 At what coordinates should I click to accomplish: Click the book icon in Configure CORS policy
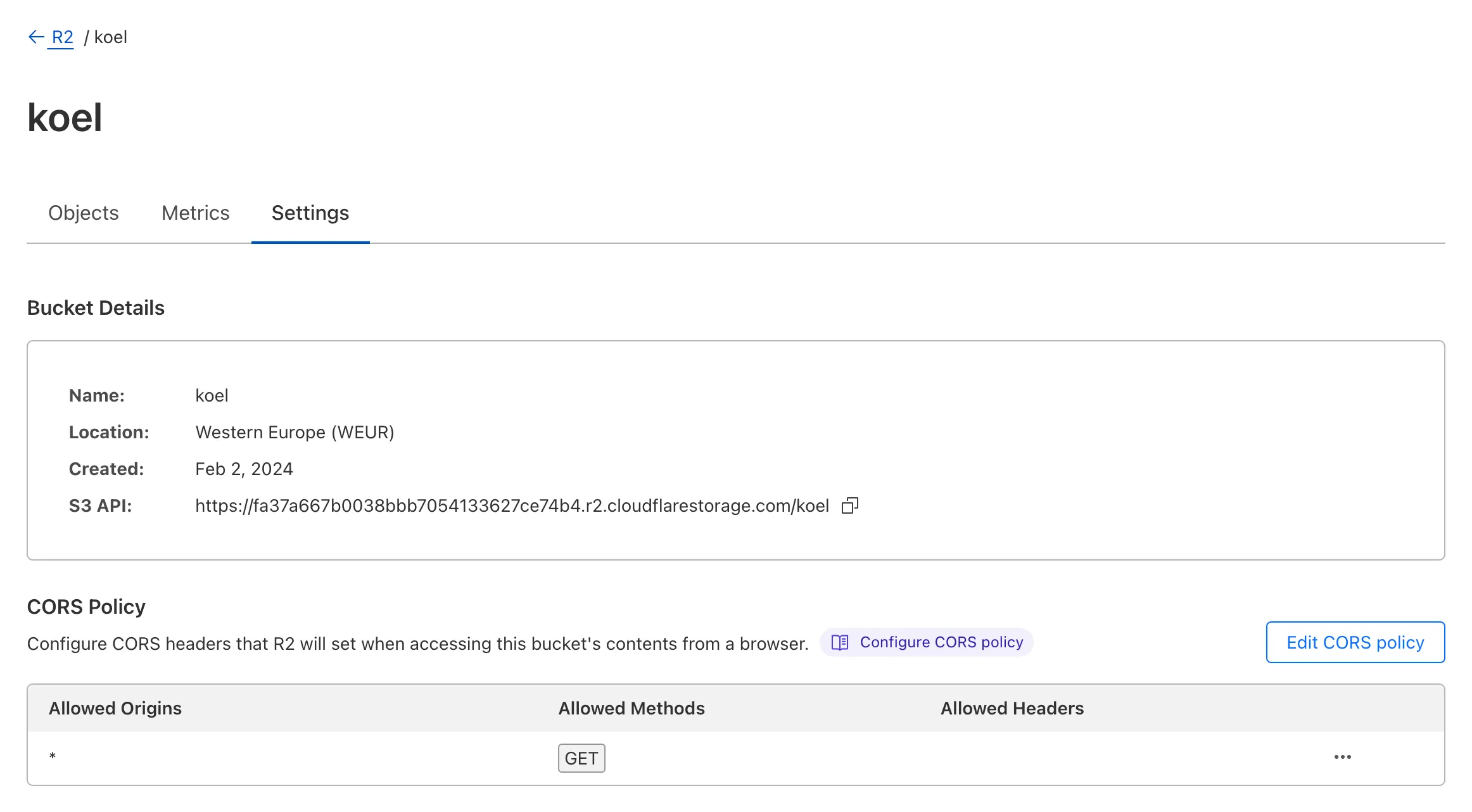click(840, 642)
